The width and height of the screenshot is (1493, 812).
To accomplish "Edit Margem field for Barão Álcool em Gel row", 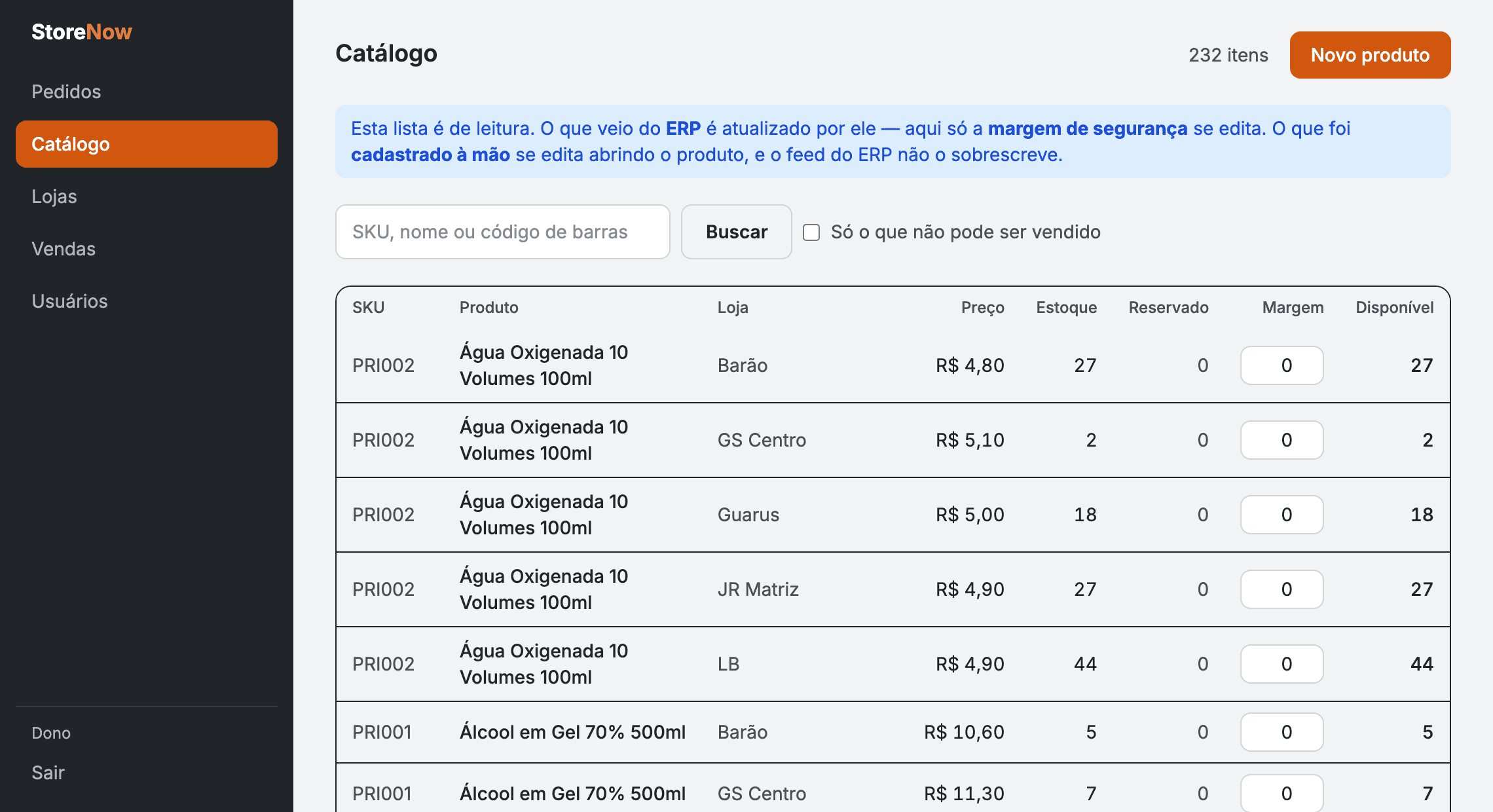I will pyautogui.click(x=1282, y=732).
